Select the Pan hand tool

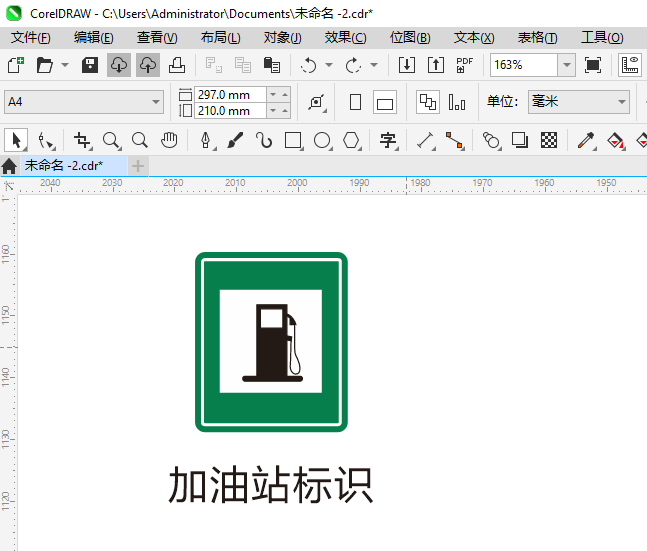(x=169, y=140)
